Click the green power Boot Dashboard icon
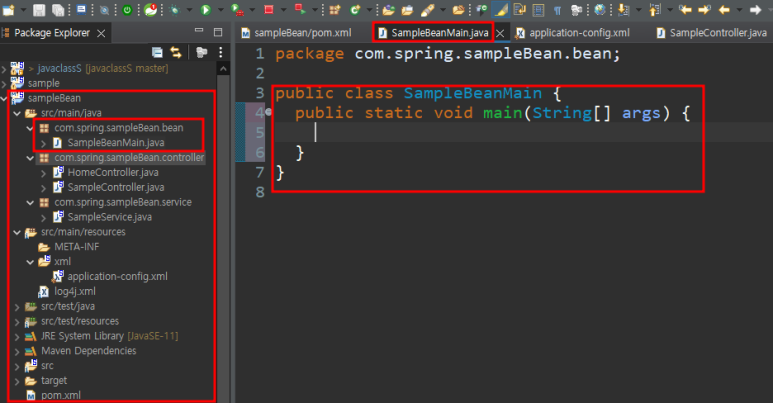Screen dimensions: 773x403 pyautogui.click(x=127, y=9)
